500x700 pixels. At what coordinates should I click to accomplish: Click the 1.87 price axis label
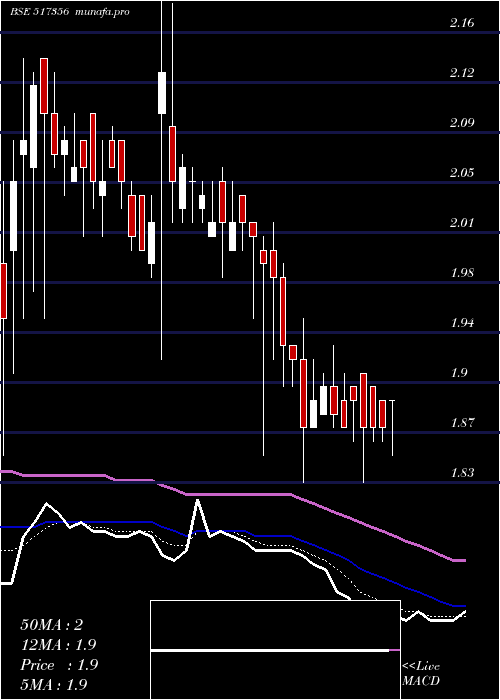coord(462,422)
